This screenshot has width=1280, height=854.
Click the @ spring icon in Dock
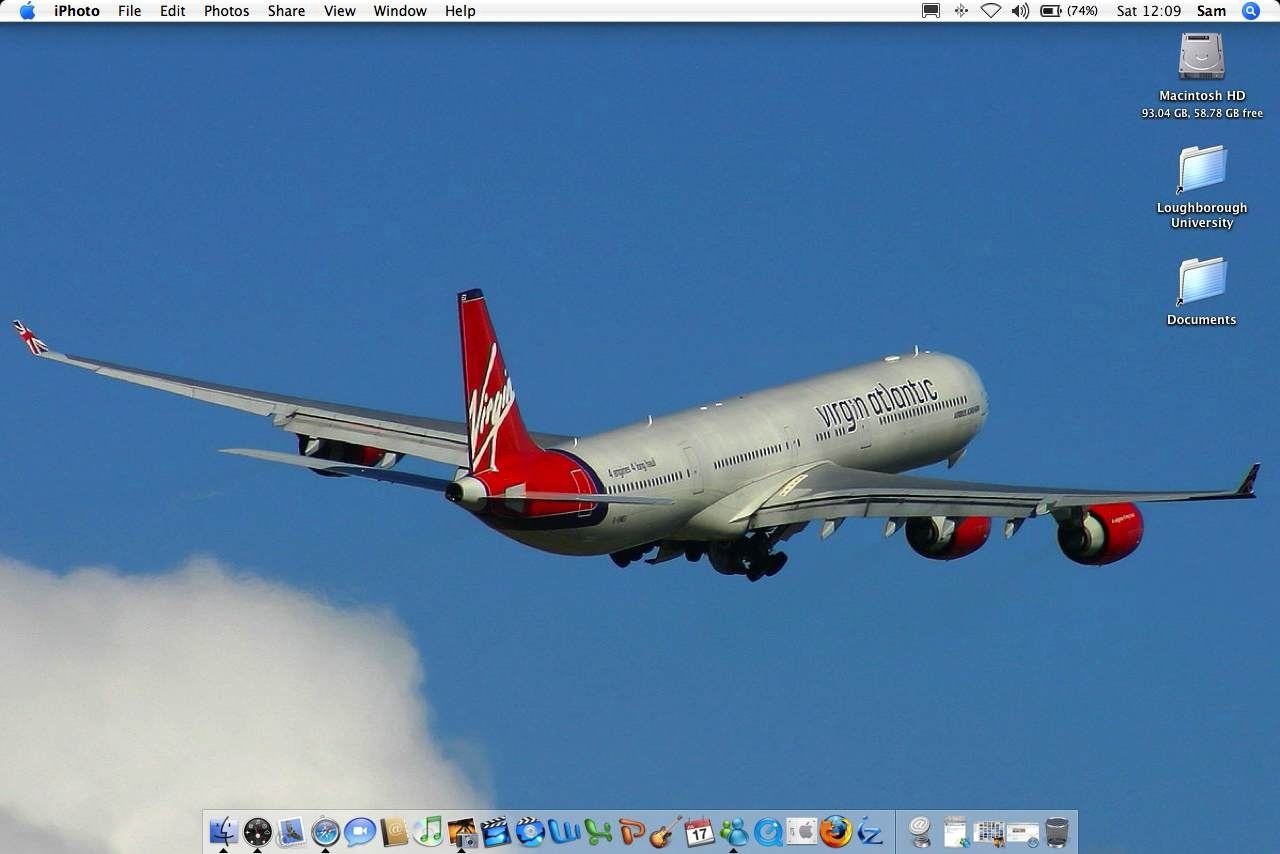click(921, 831)
